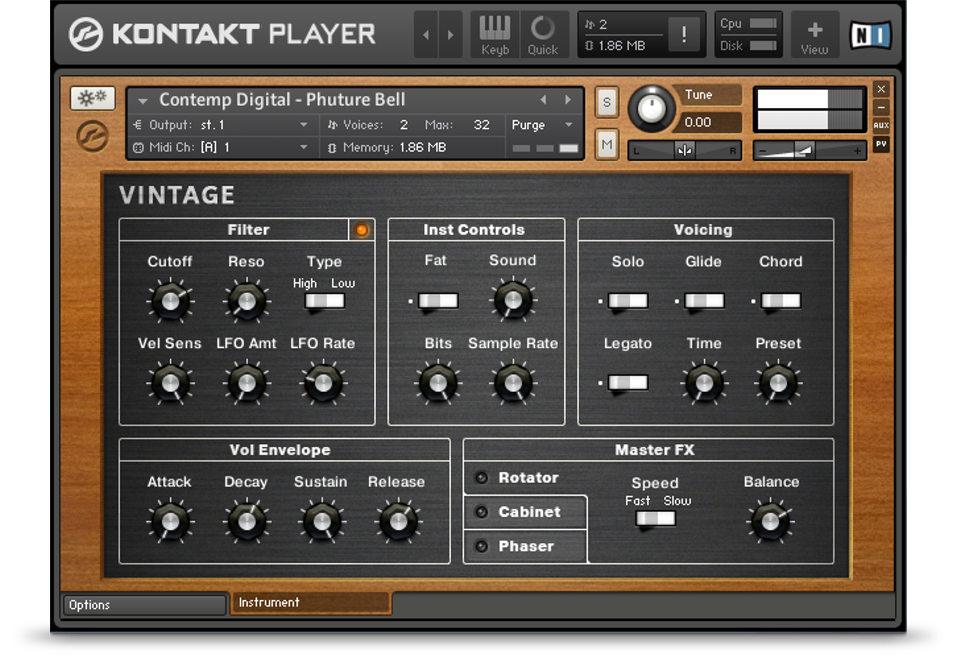Toggle the Fat switch
Screen dimensions: 957x660
pyautogui.click(x=437, y=301)
